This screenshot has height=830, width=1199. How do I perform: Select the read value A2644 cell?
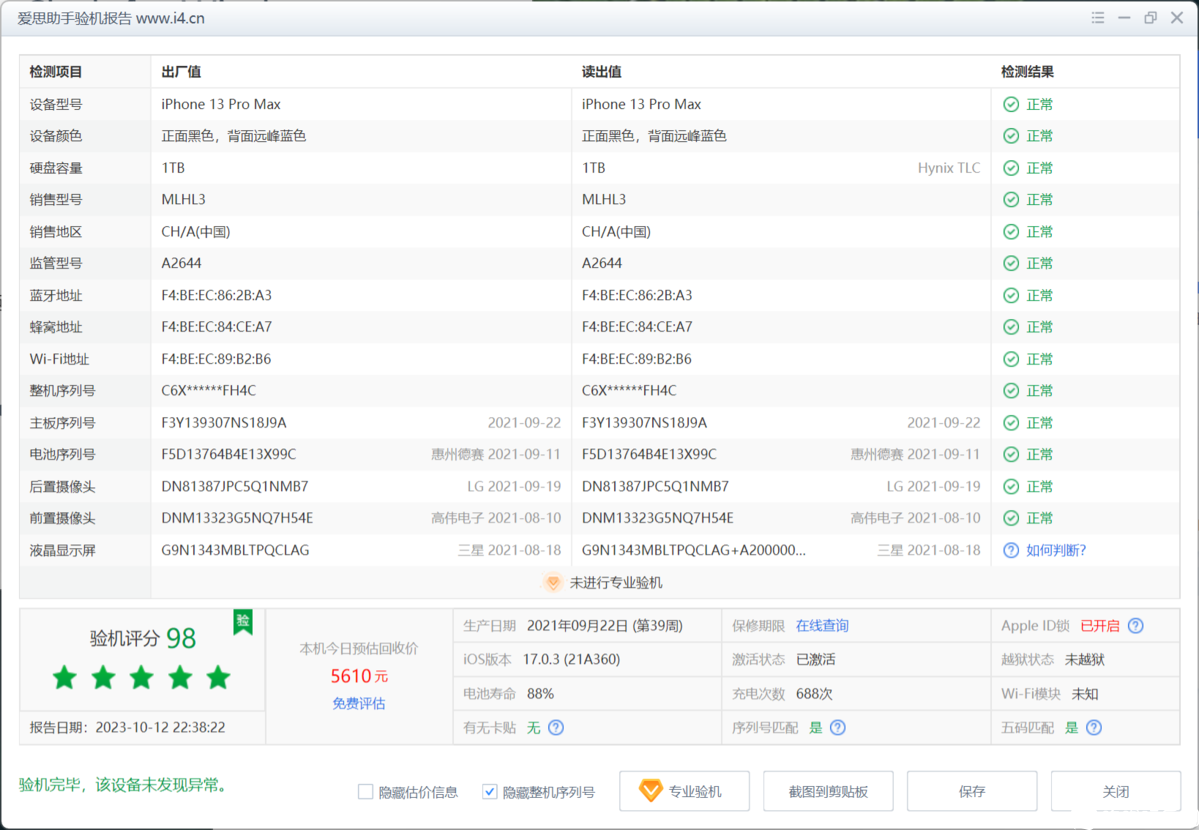602,263
